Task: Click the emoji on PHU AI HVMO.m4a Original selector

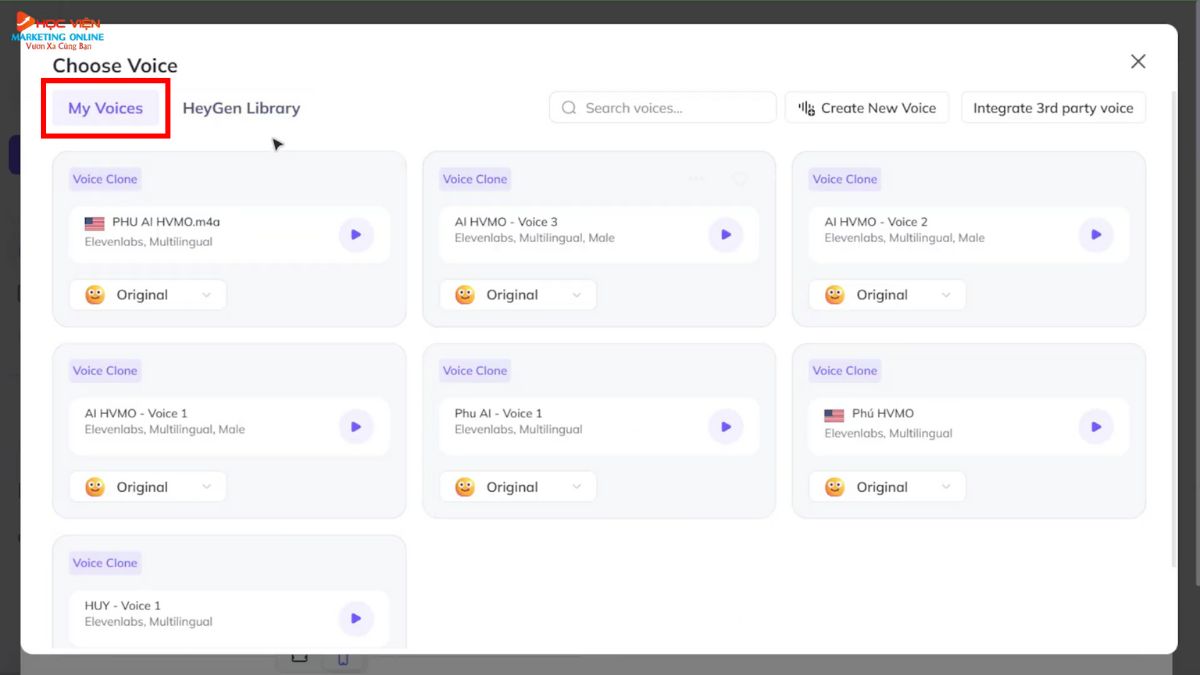Action: (x=95, y=295)
